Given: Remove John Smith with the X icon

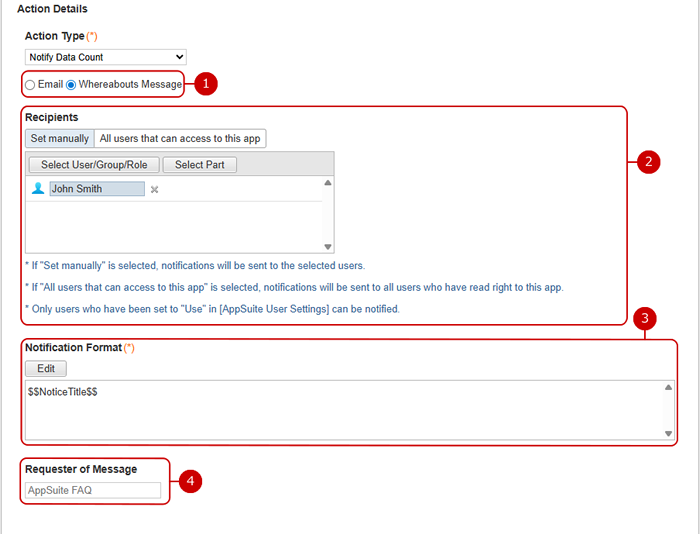Looking at the screenshot, I should [155, 189].
